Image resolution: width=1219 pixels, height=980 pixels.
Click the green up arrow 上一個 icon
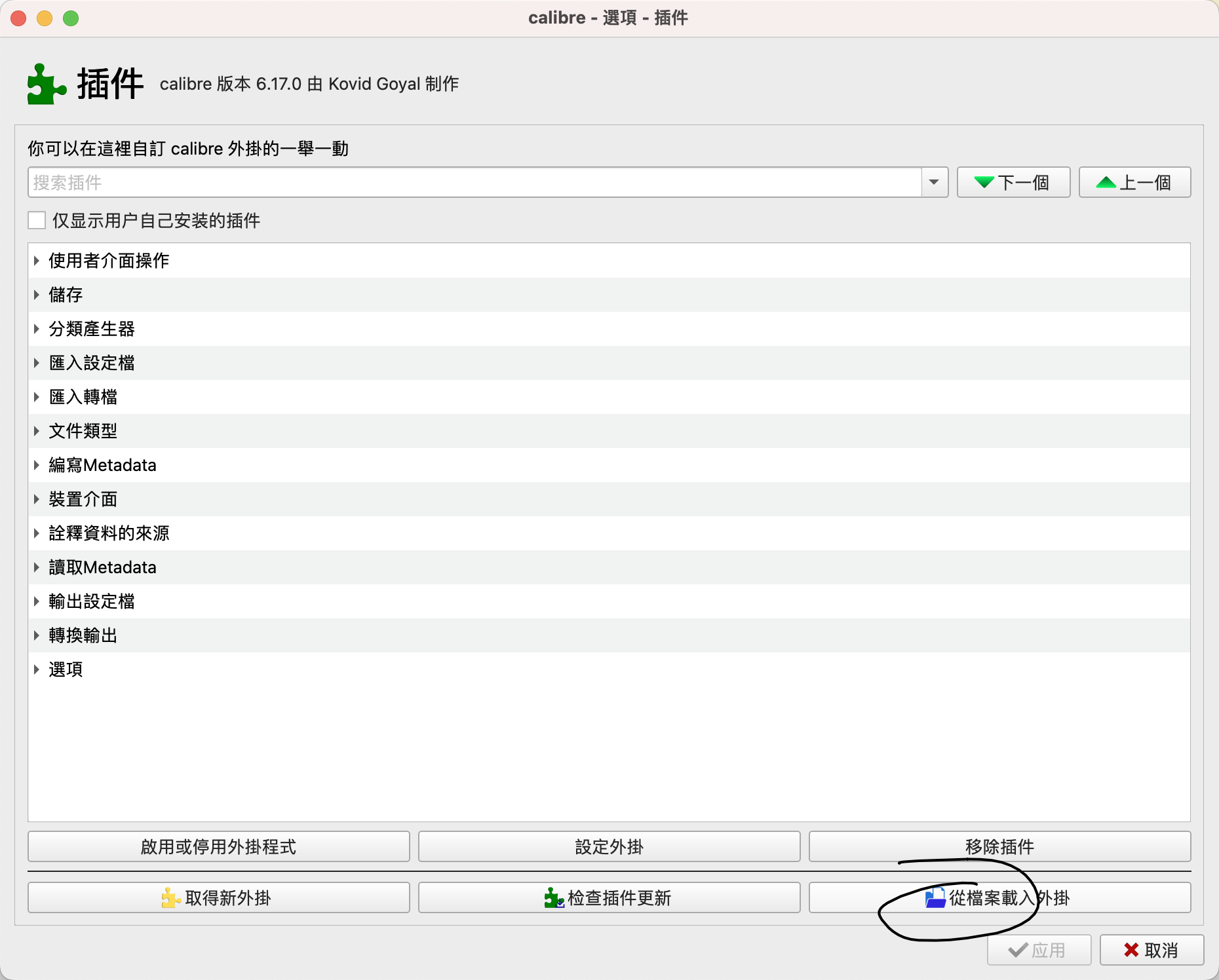pyautogui.click(x=1106, y=183)
